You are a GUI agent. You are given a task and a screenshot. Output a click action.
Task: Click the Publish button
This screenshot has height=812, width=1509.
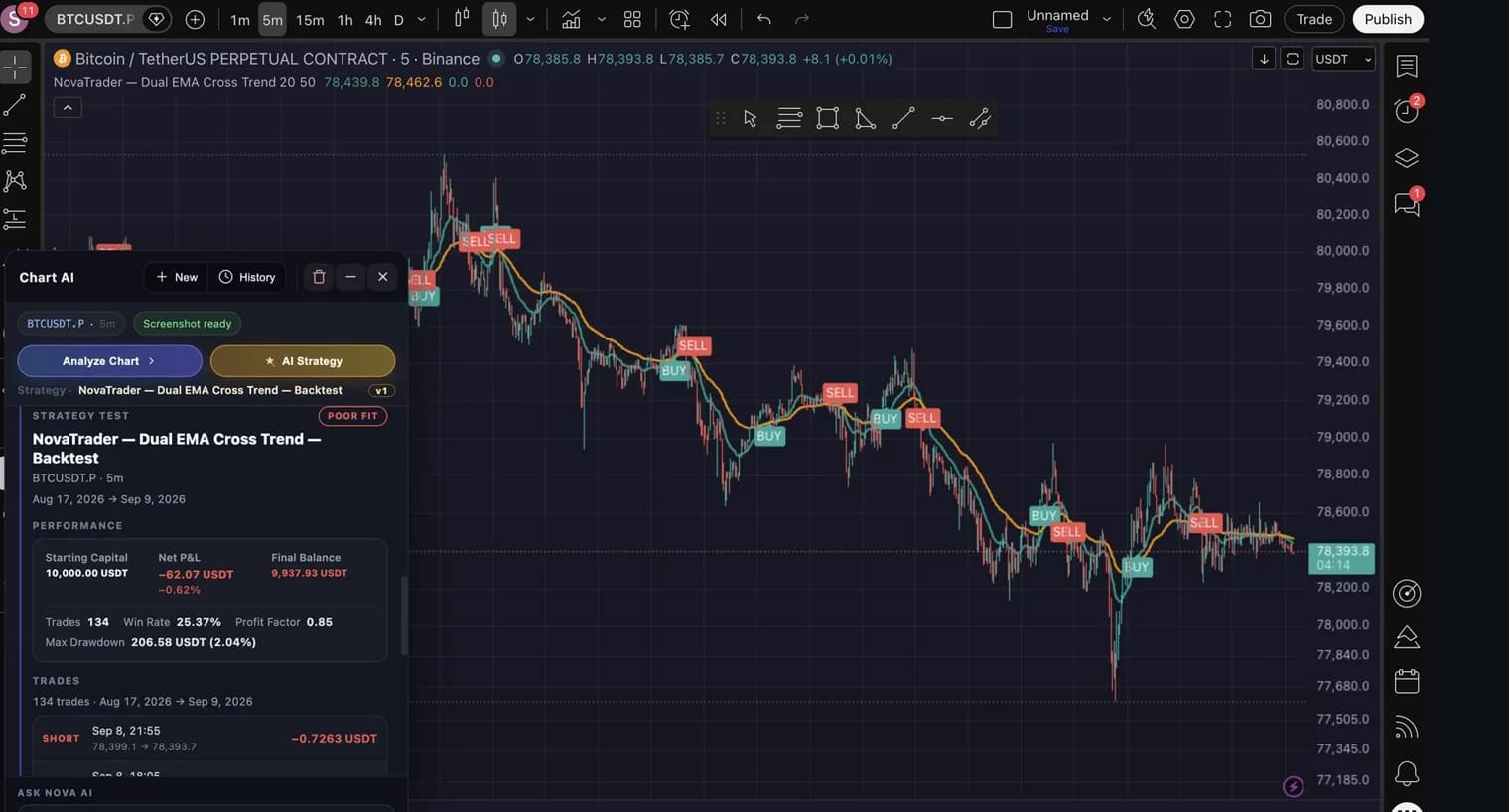click(x=1387, y=19)
